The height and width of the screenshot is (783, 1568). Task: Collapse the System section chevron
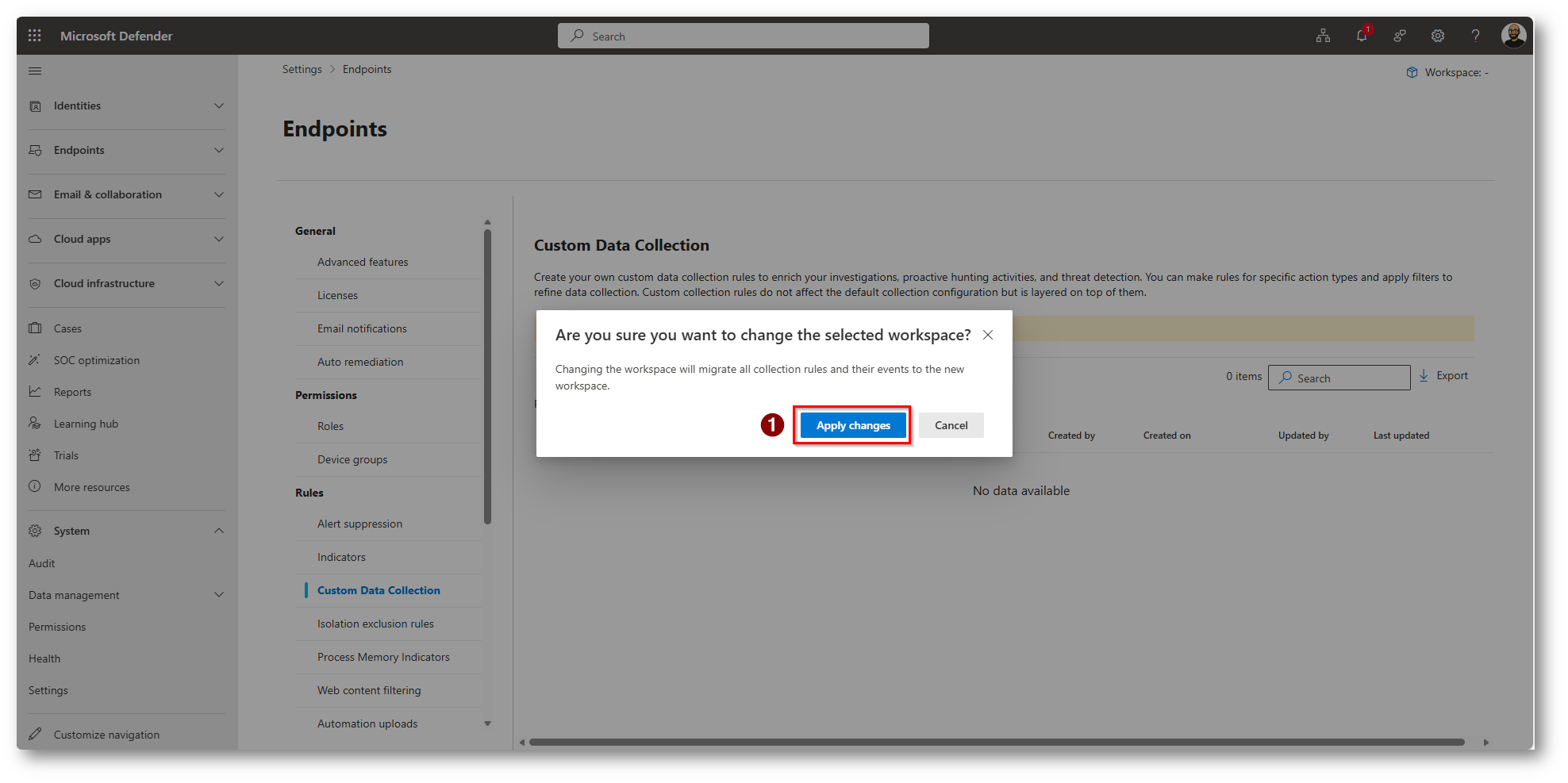point(219,532)
